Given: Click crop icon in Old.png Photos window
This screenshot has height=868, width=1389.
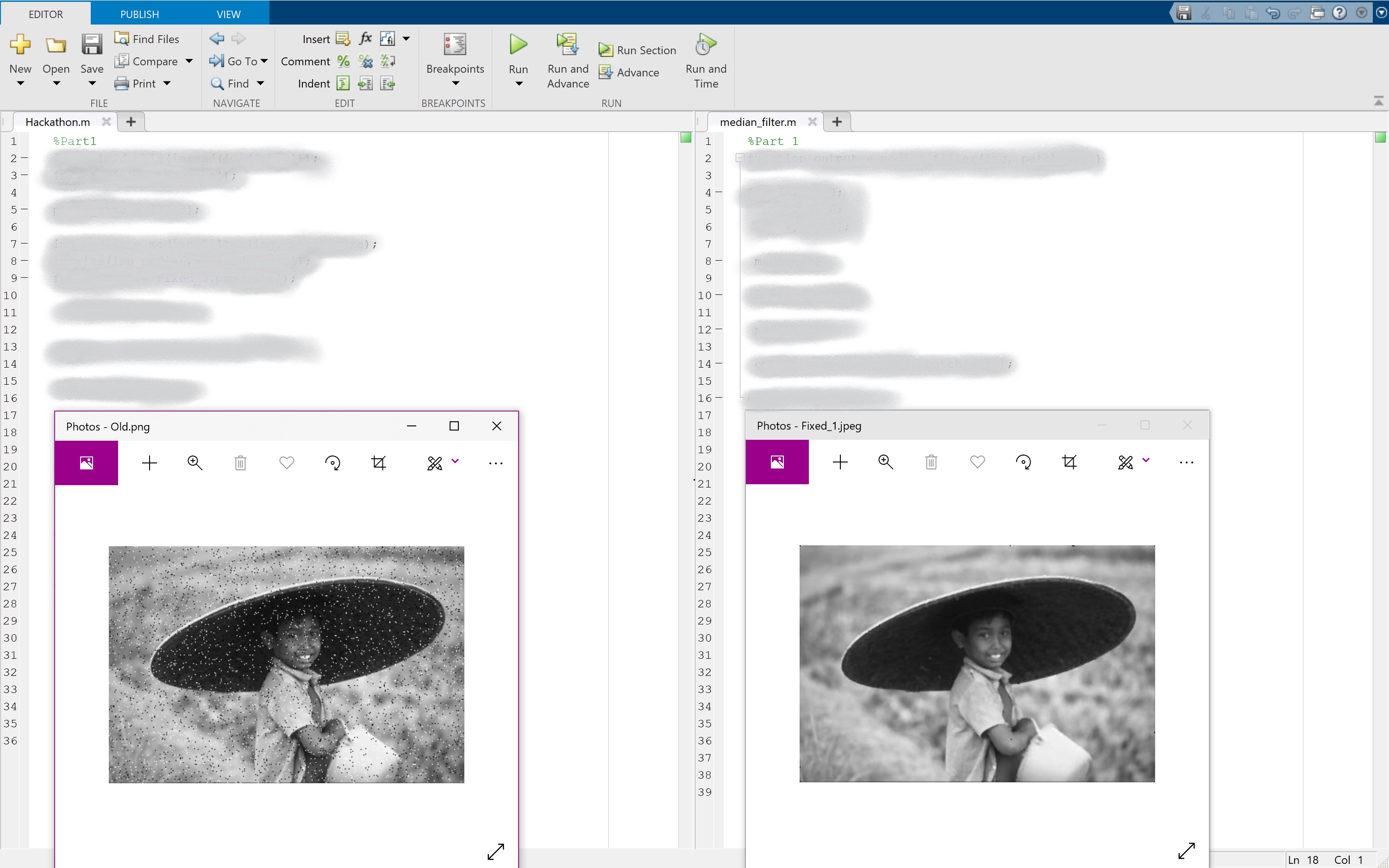Looking at the screenshot, I should (378, 463).
